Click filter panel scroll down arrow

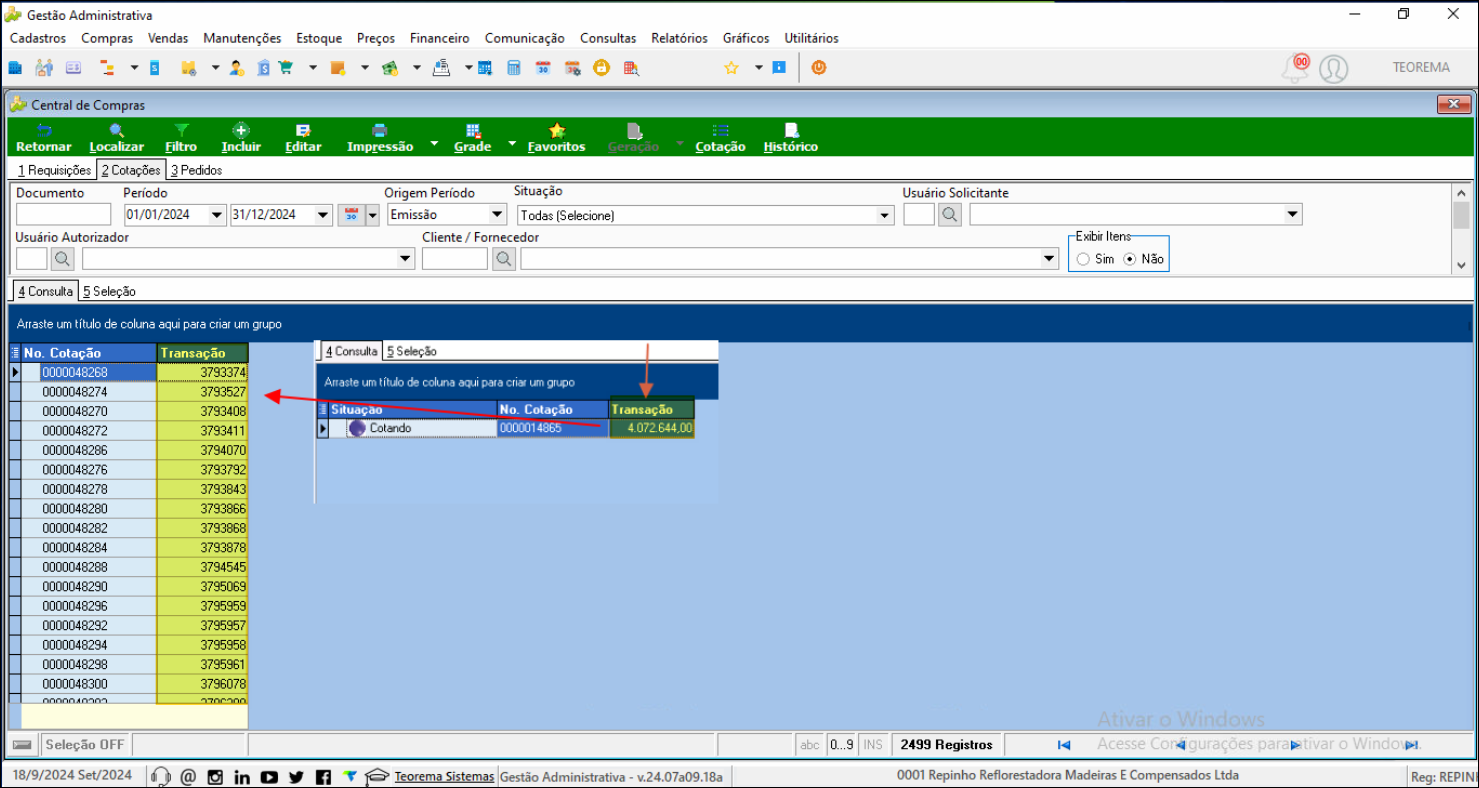1461,265
